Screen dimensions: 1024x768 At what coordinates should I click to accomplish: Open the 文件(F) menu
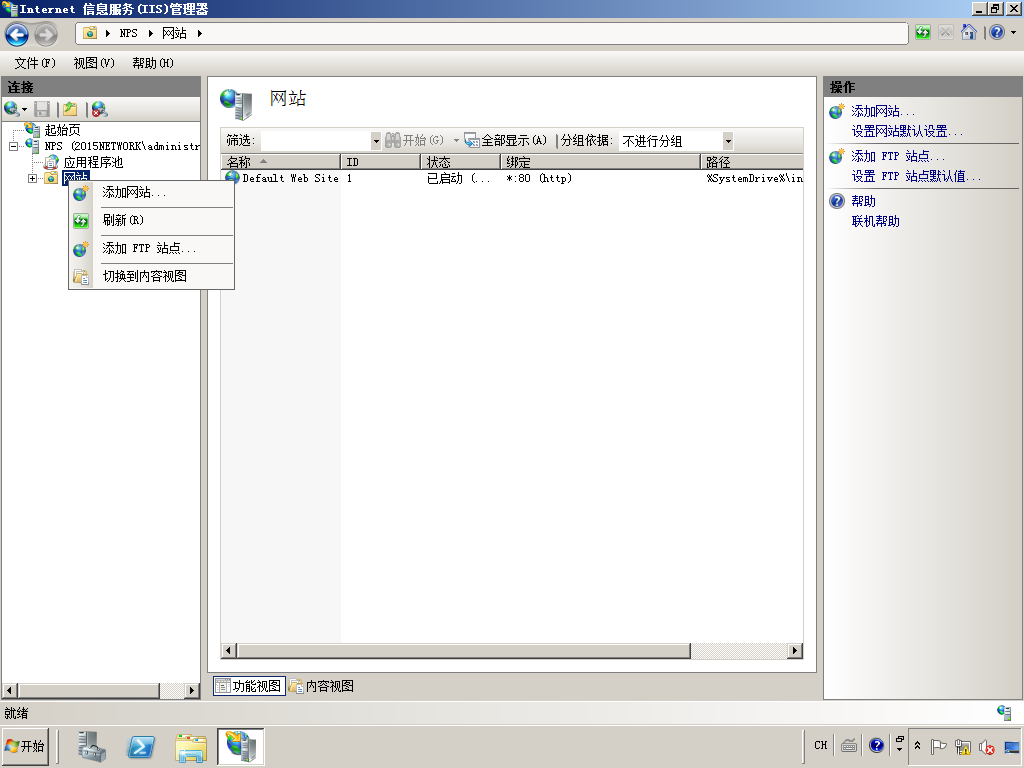point(35,63)
